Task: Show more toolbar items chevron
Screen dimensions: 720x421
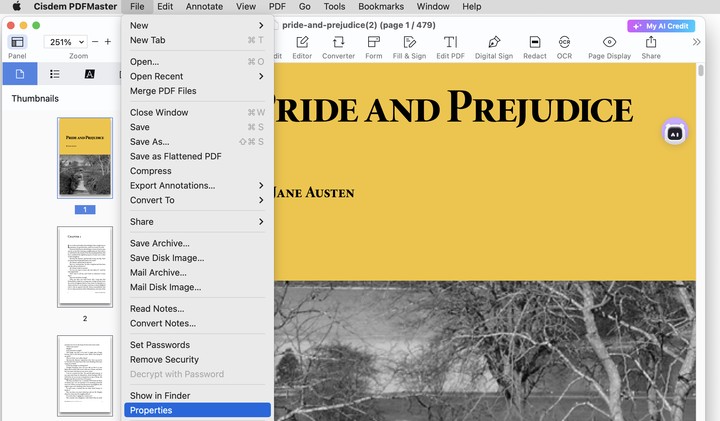Action: [696, 42]
